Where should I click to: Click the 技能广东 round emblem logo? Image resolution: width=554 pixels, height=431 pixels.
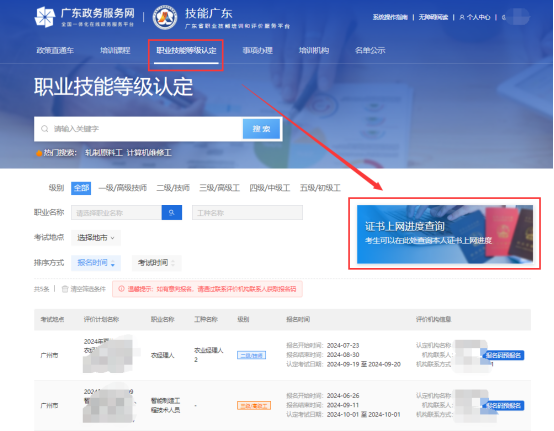click(165, 17)
